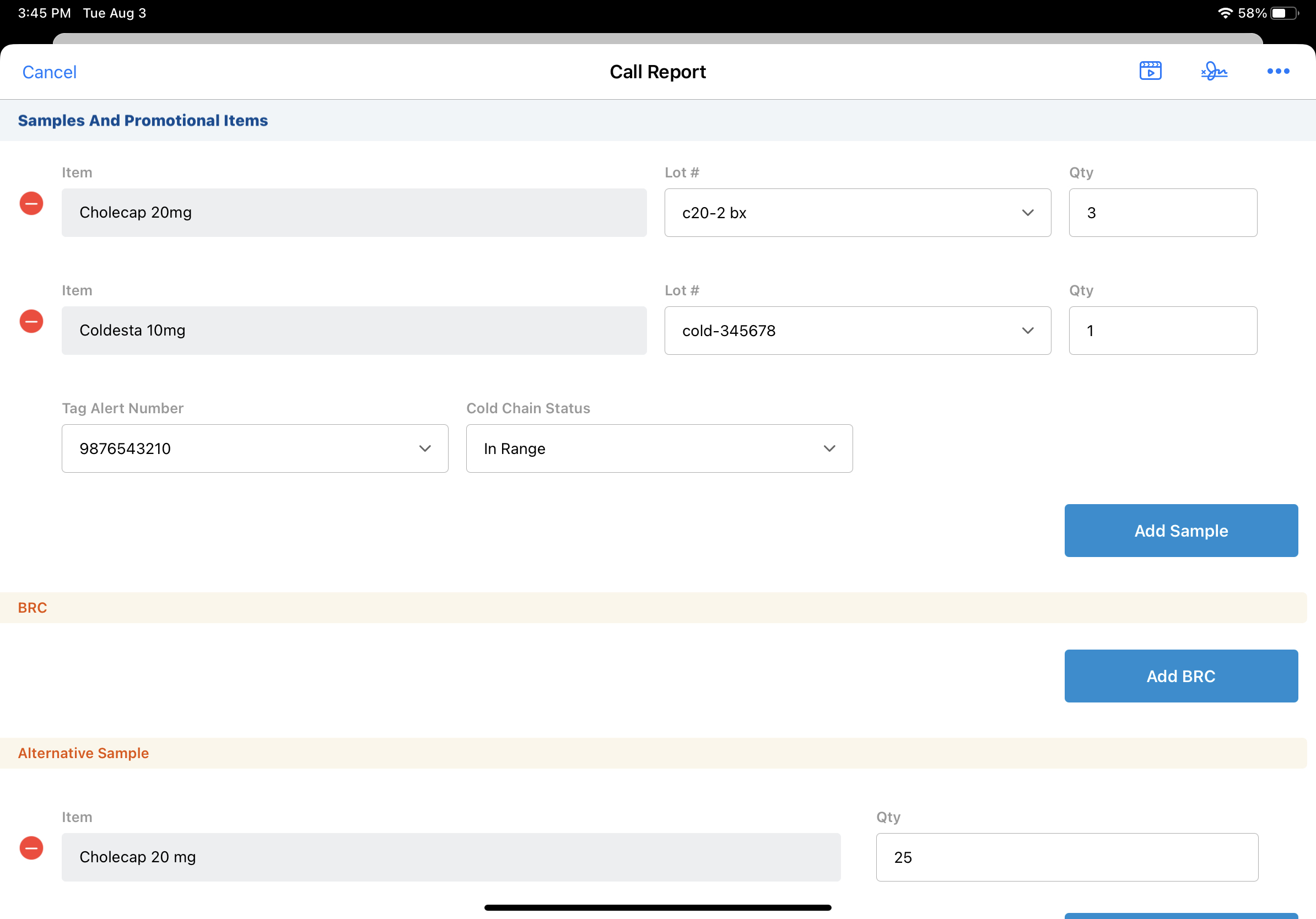The width and height of the screenshot is (1316, 919).
Task: Tap the BRC section header
Action: 33,607
